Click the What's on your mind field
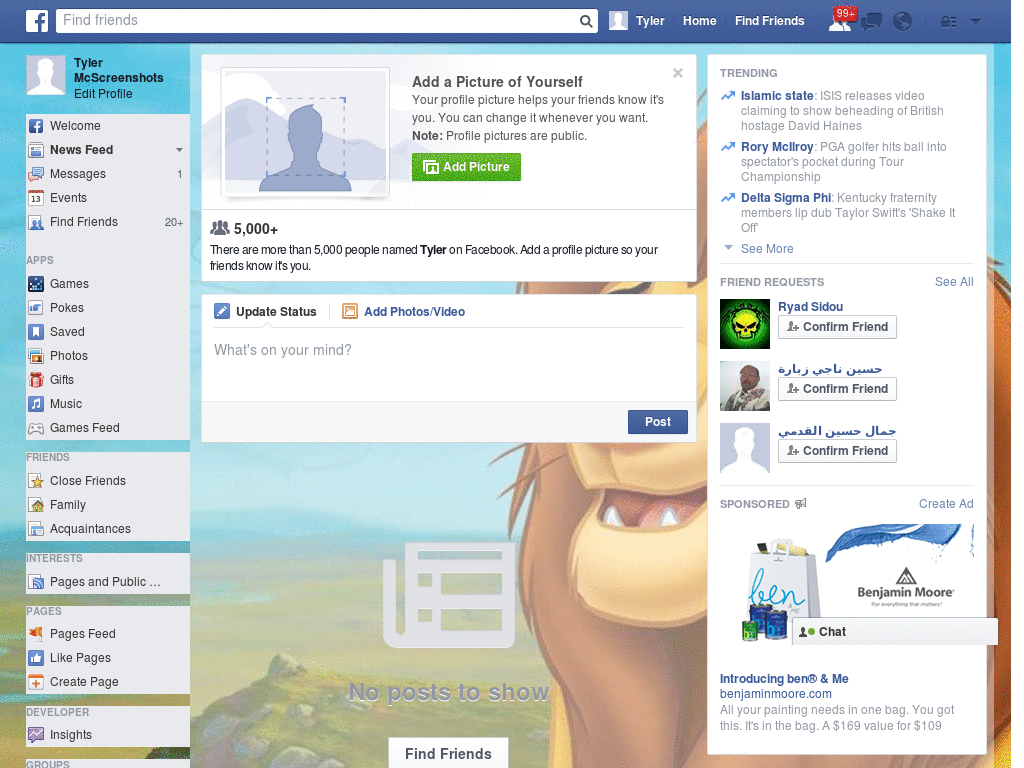Viewport: 1024px width, 768px height. pos(449,364)
